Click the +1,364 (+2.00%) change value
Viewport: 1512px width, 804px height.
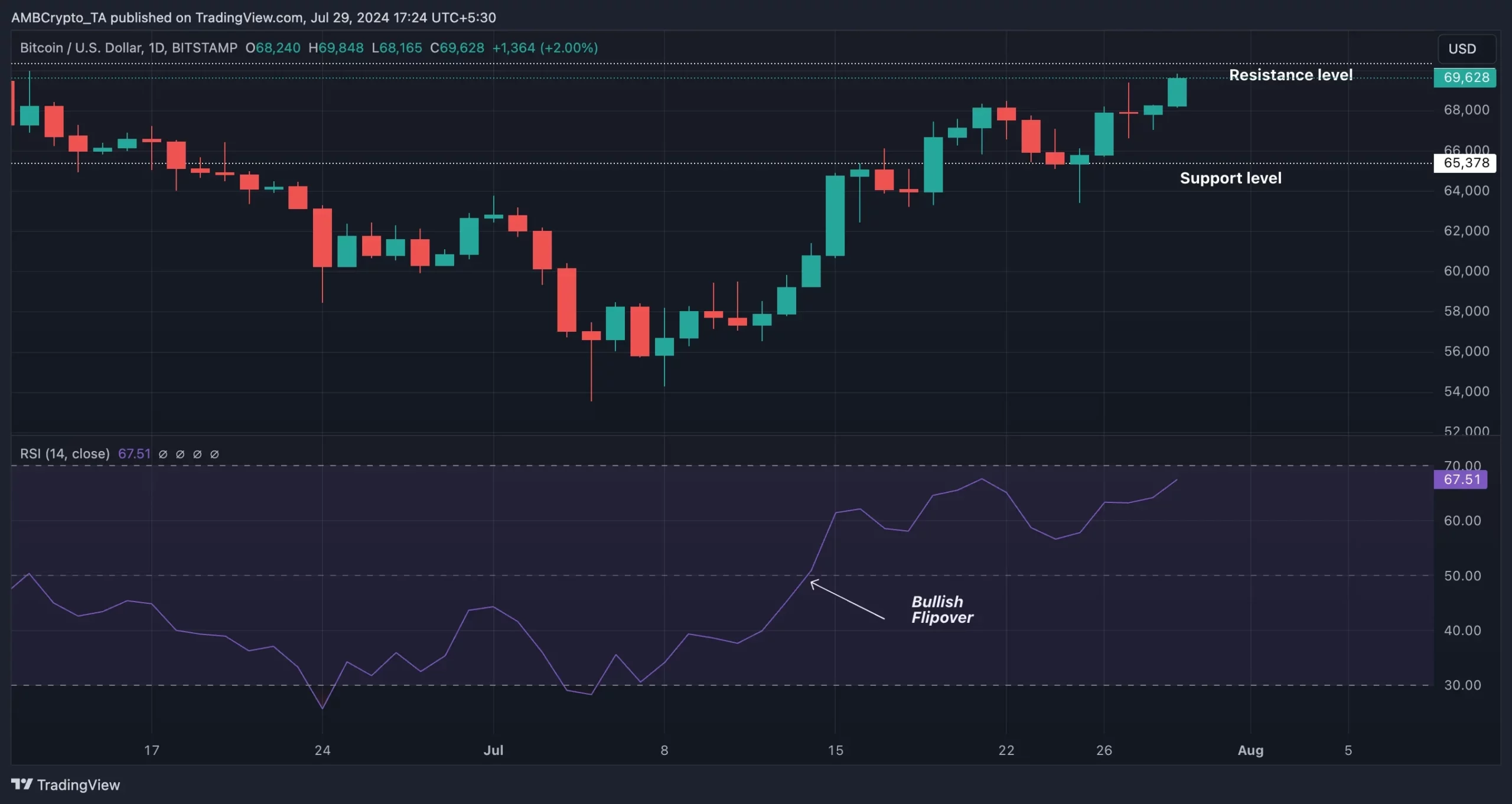[545, 48]
